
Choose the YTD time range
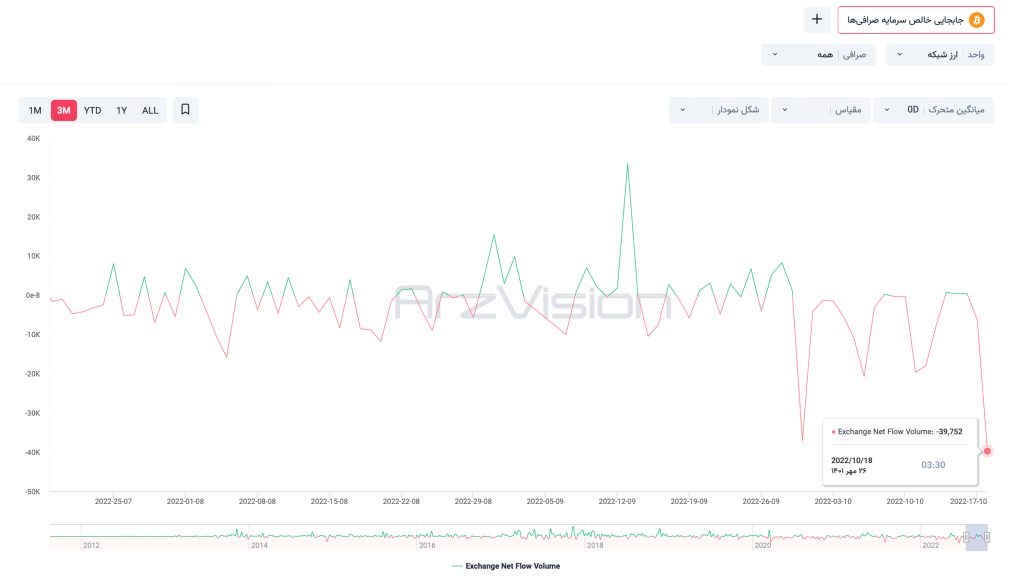(92, 110)
